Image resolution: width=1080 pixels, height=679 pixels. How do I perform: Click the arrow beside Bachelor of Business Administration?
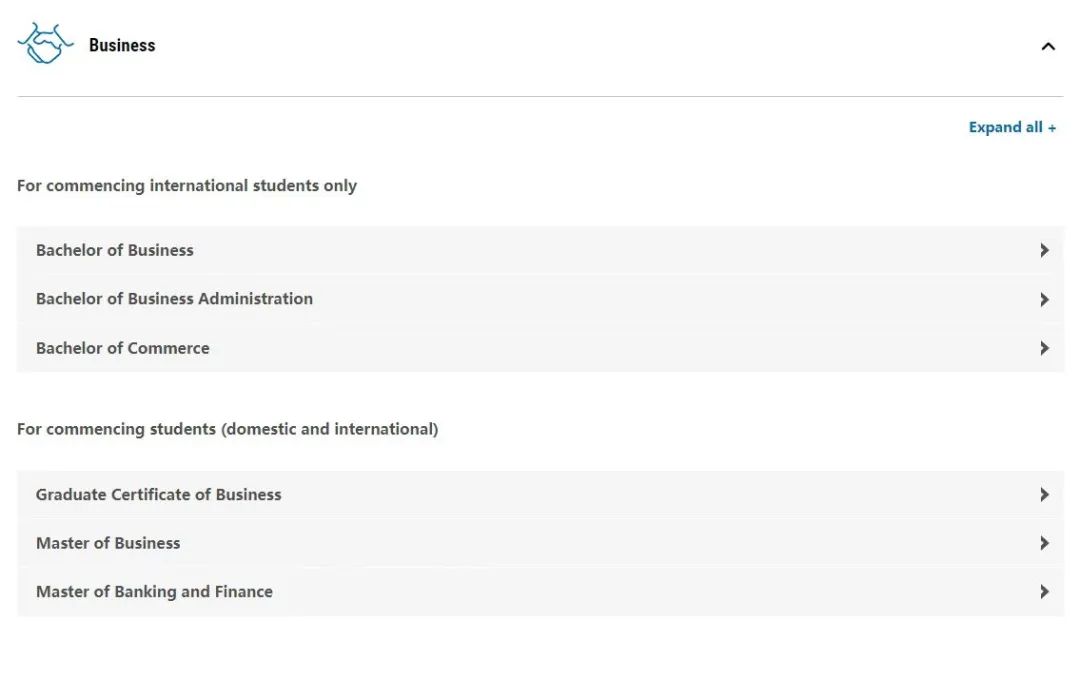[1044, 299]
